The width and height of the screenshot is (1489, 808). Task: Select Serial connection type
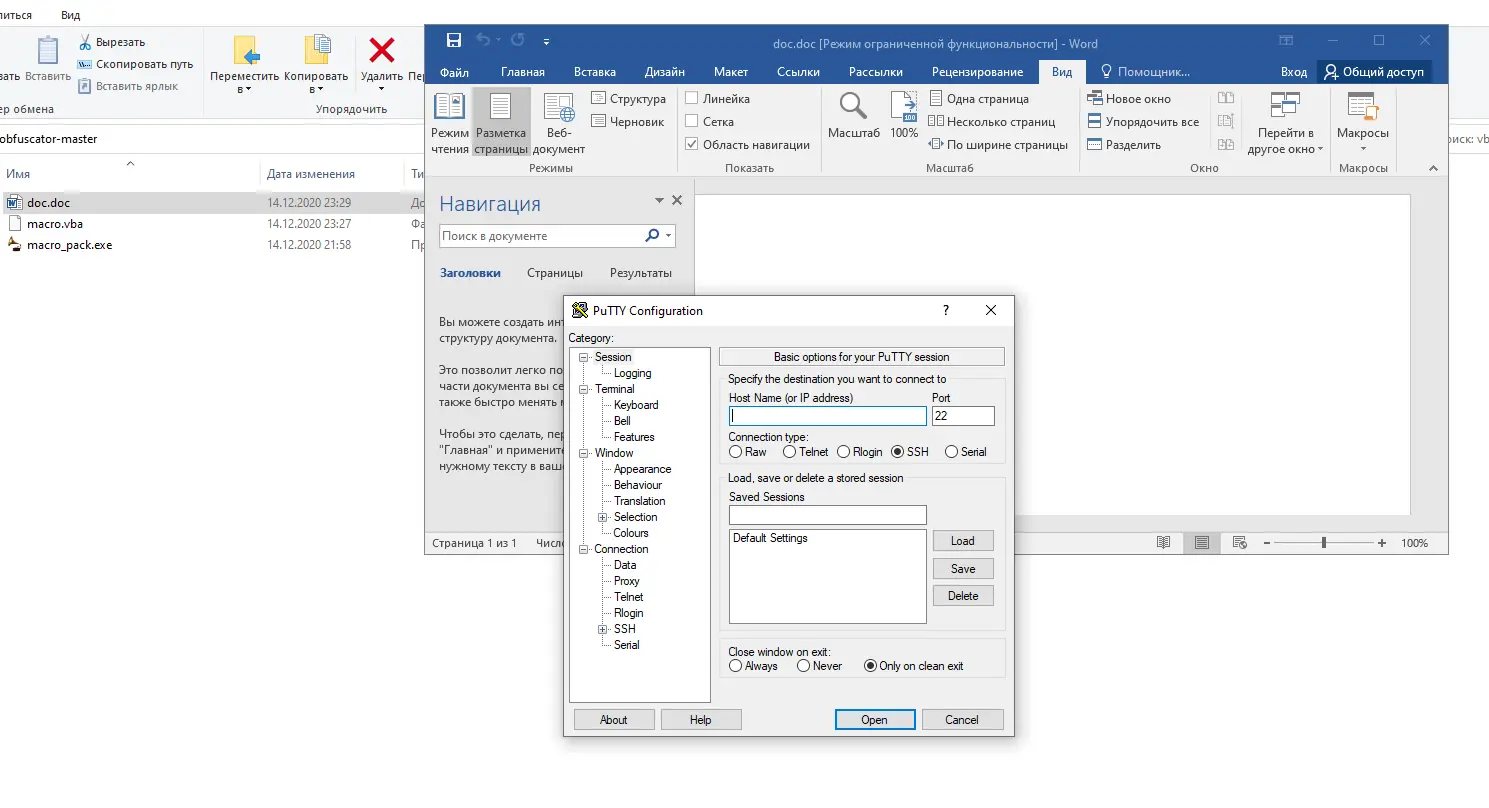point(951,452)
